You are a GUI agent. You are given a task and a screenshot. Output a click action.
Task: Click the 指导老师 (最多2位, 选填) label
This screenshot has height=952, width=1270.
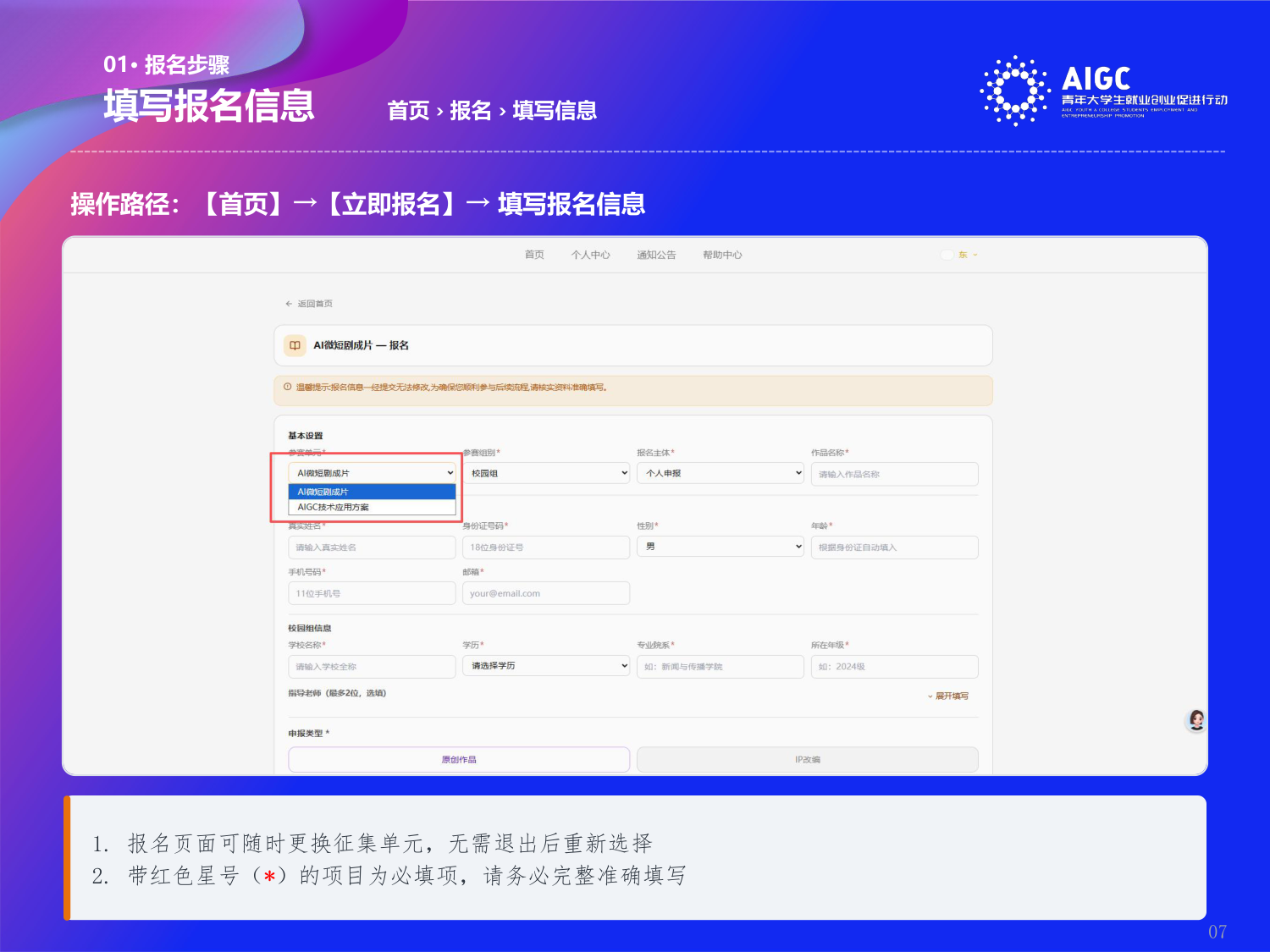[x=337, y=693]
